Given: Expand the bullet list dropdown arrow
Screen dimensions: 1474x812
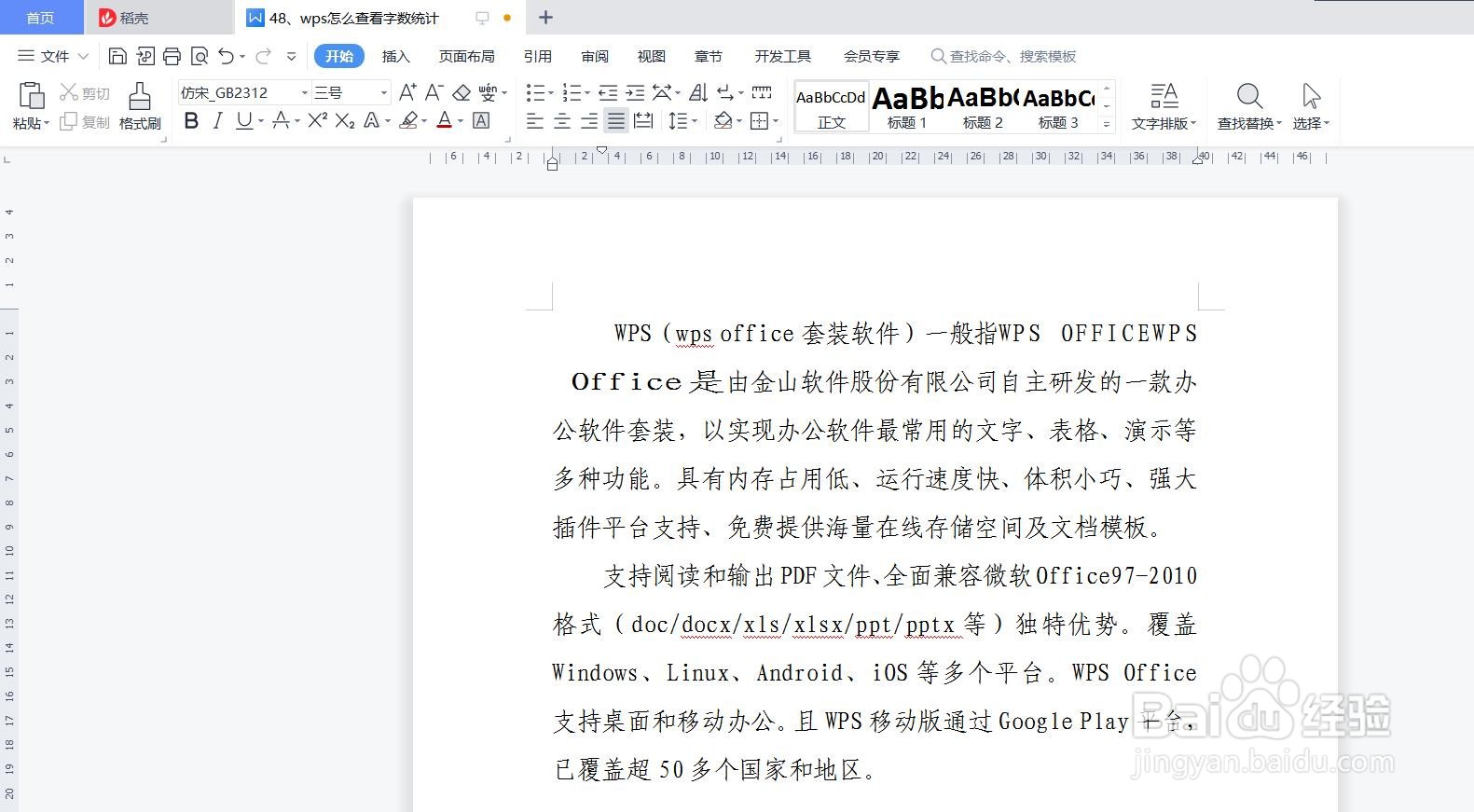Looking at the screenshot, I should click(551, 93).
